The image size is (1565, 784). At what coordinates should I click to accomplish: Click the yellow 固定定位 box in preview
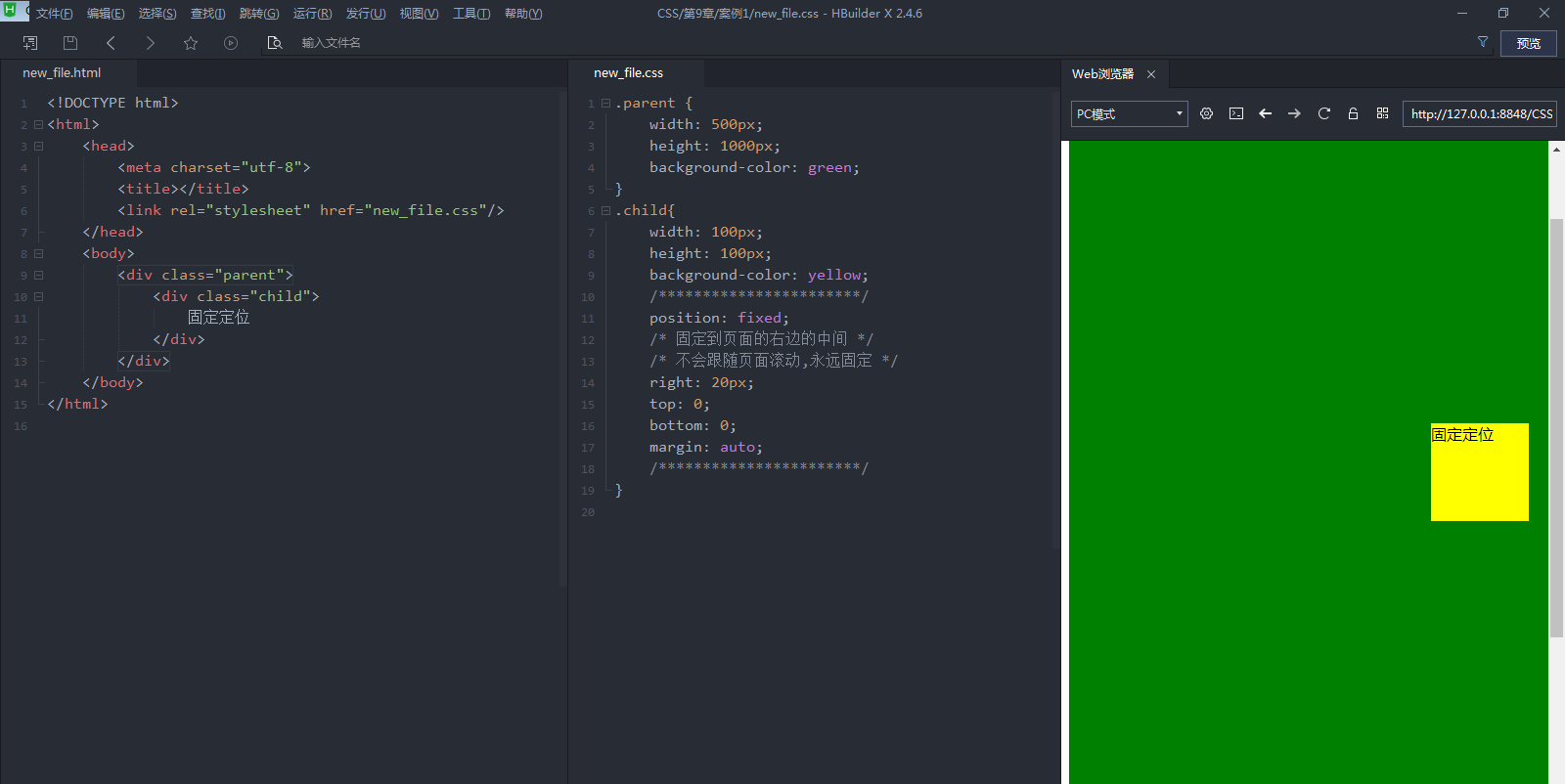click(x=1480, y=472)
